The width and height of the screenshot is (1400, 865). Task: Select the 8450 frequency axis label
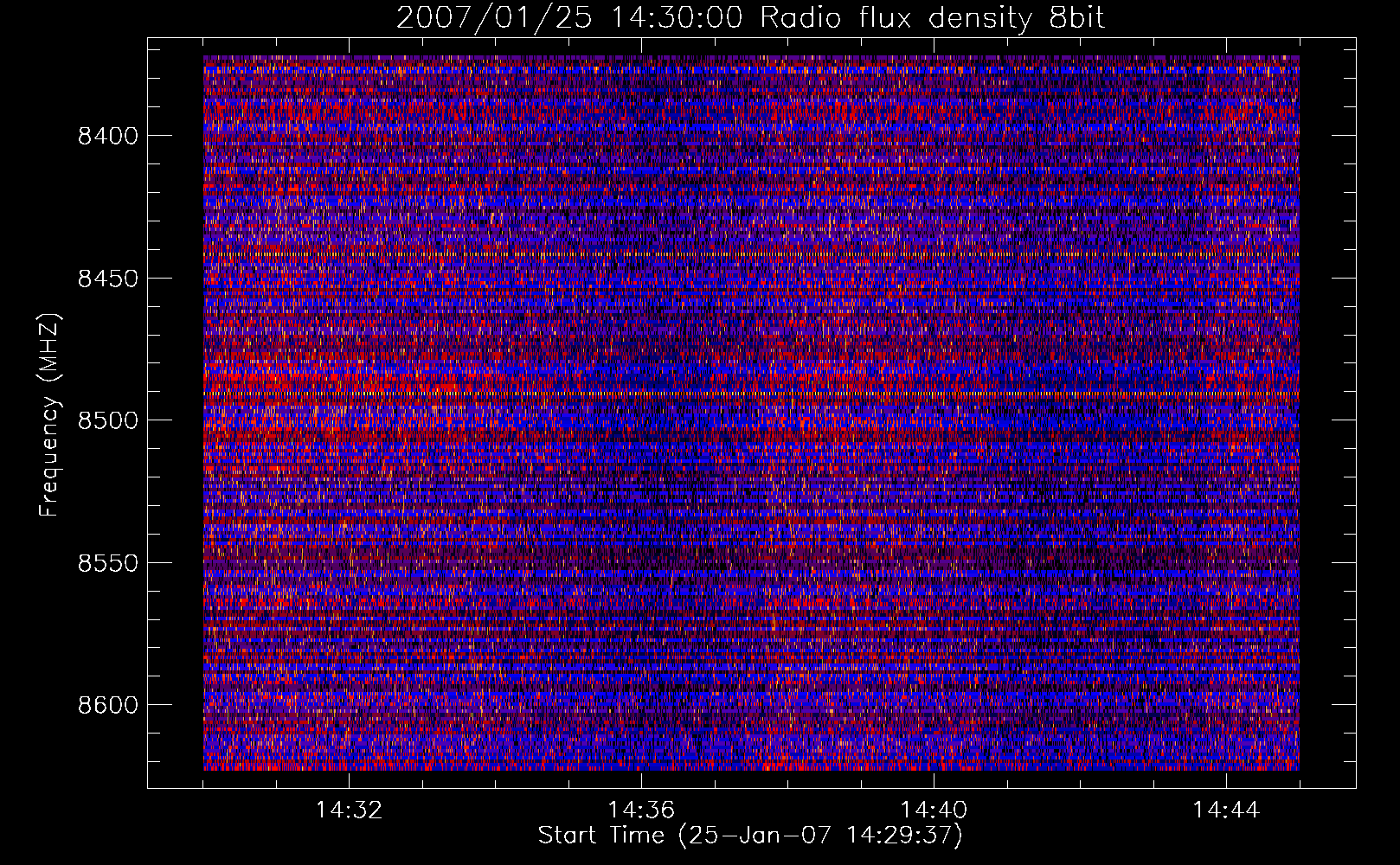(x=106, y=279)
